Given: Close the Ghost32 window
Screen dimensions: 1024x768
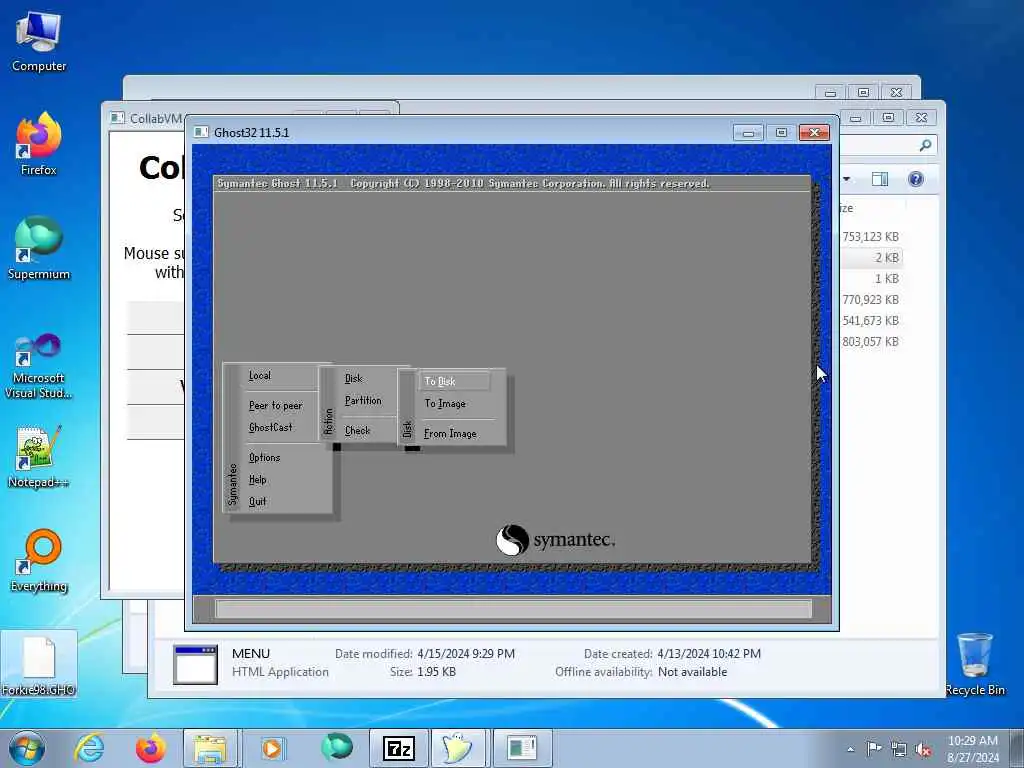Looking at the screenshot, I should point(814,133).
